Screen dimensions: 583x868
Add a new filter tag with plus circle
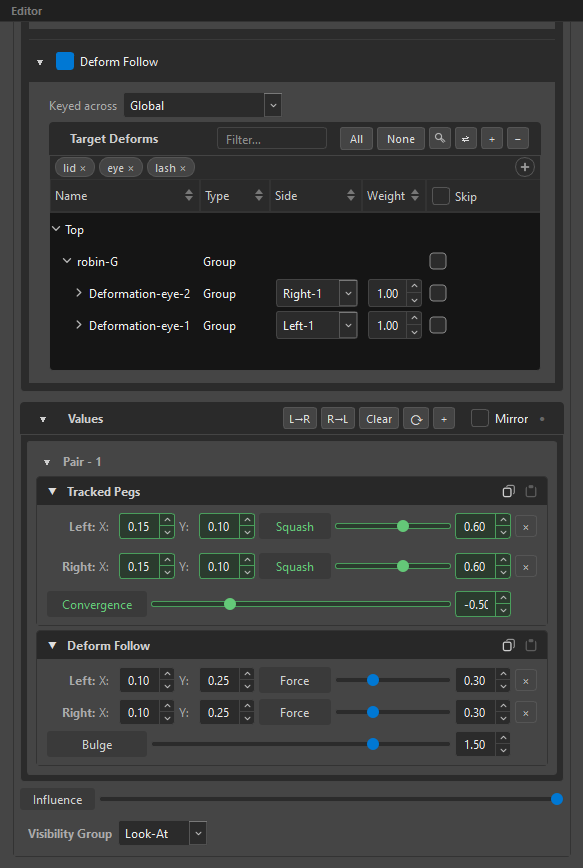[x=525, y=167]
